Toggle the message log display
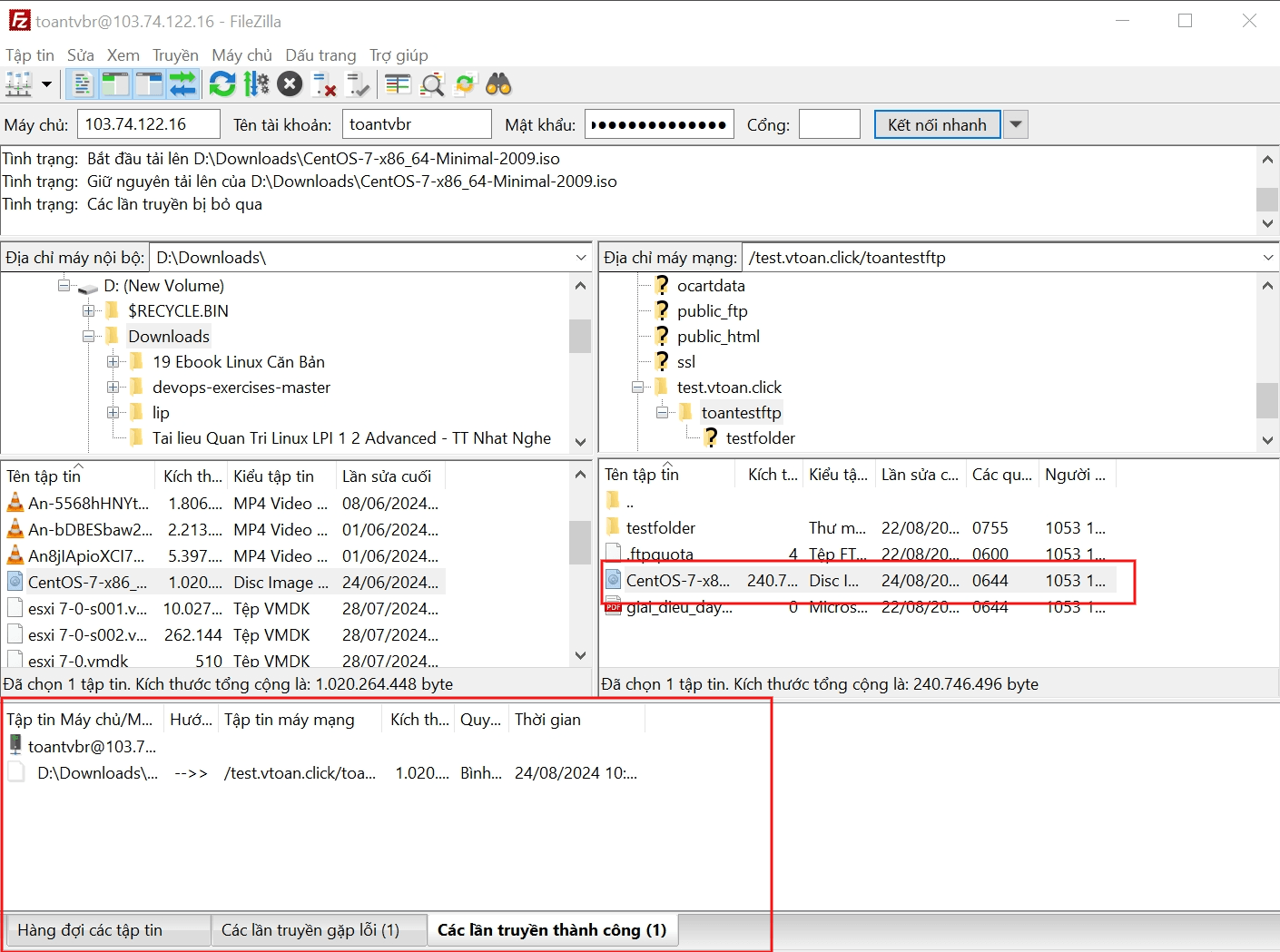The width and height of the screenshot is (1280, 952). (x=82, y=83)
